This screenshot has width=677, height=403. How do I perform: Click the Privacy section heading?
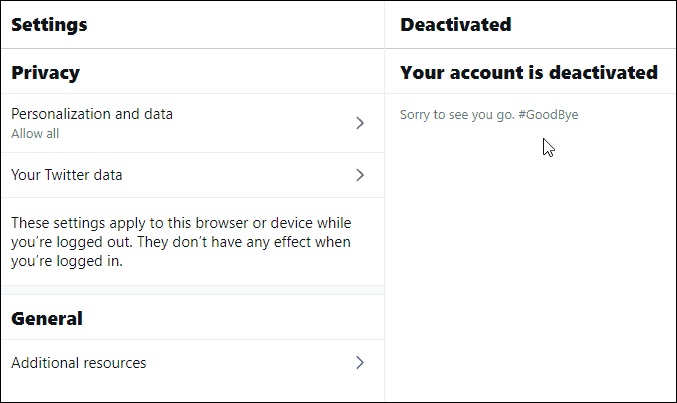coord(45,72)
